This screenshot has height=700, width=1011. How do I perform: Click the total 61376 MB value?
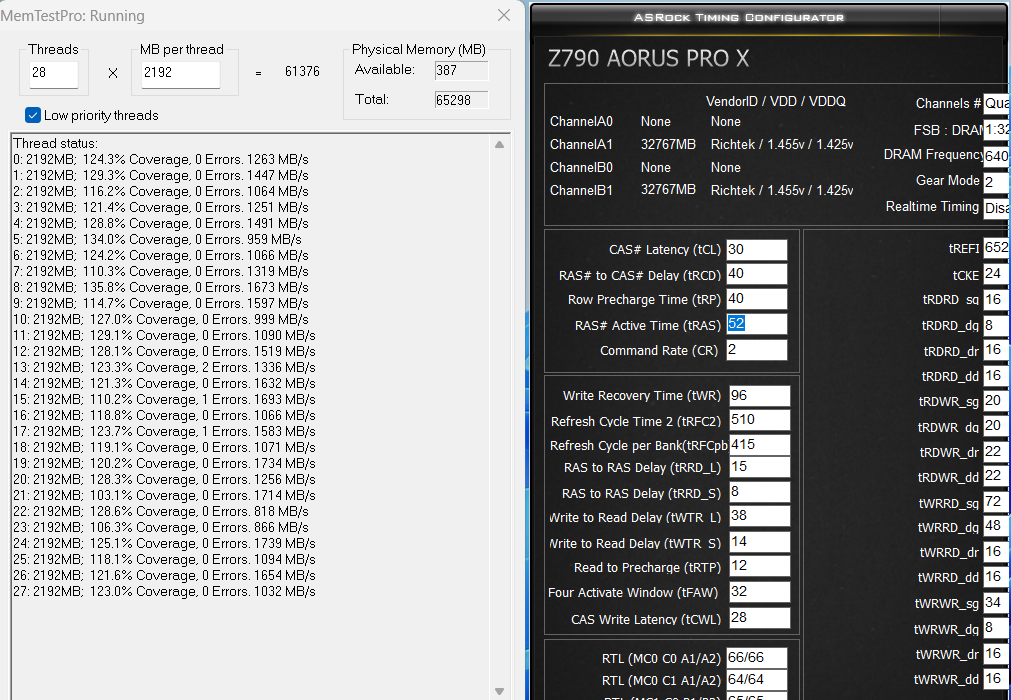pos(302,72)
